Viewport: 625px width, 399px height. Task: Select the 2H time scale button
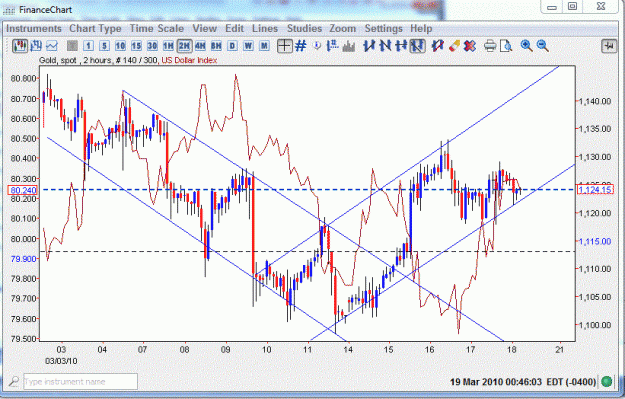[x=184, y=46]
